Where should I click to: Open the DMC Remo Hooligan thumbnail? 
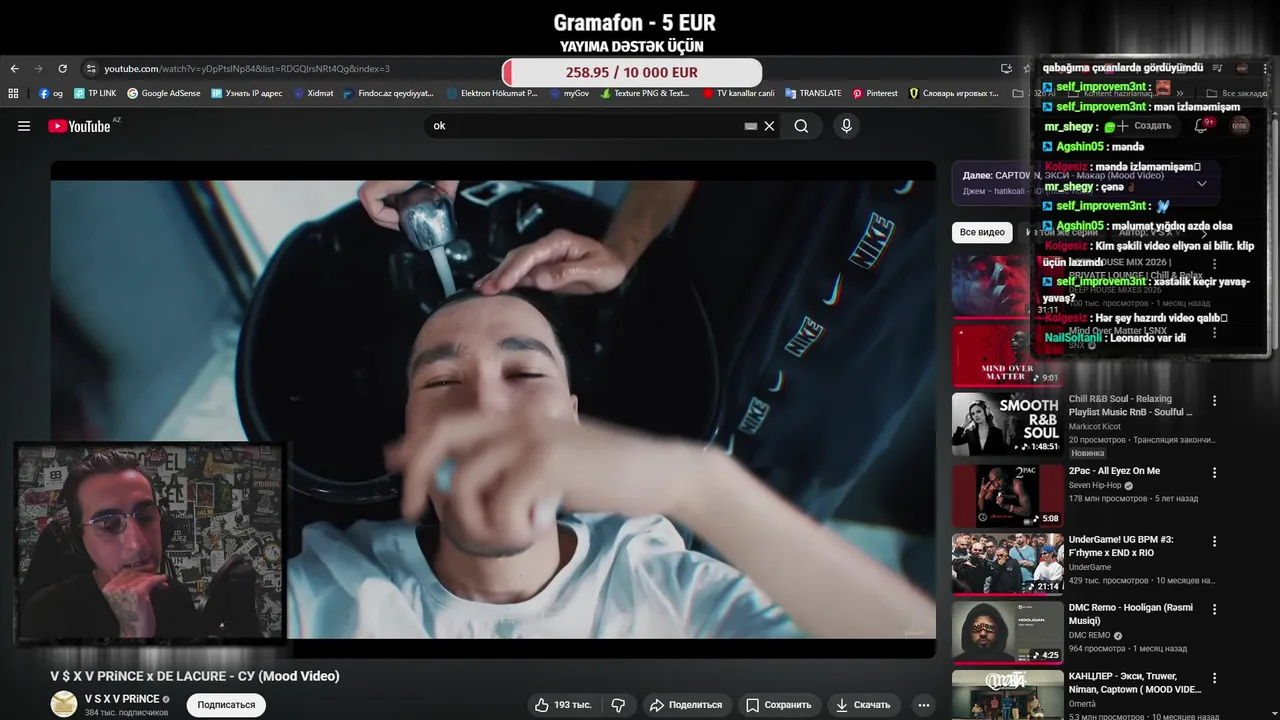pos(1007,632)
